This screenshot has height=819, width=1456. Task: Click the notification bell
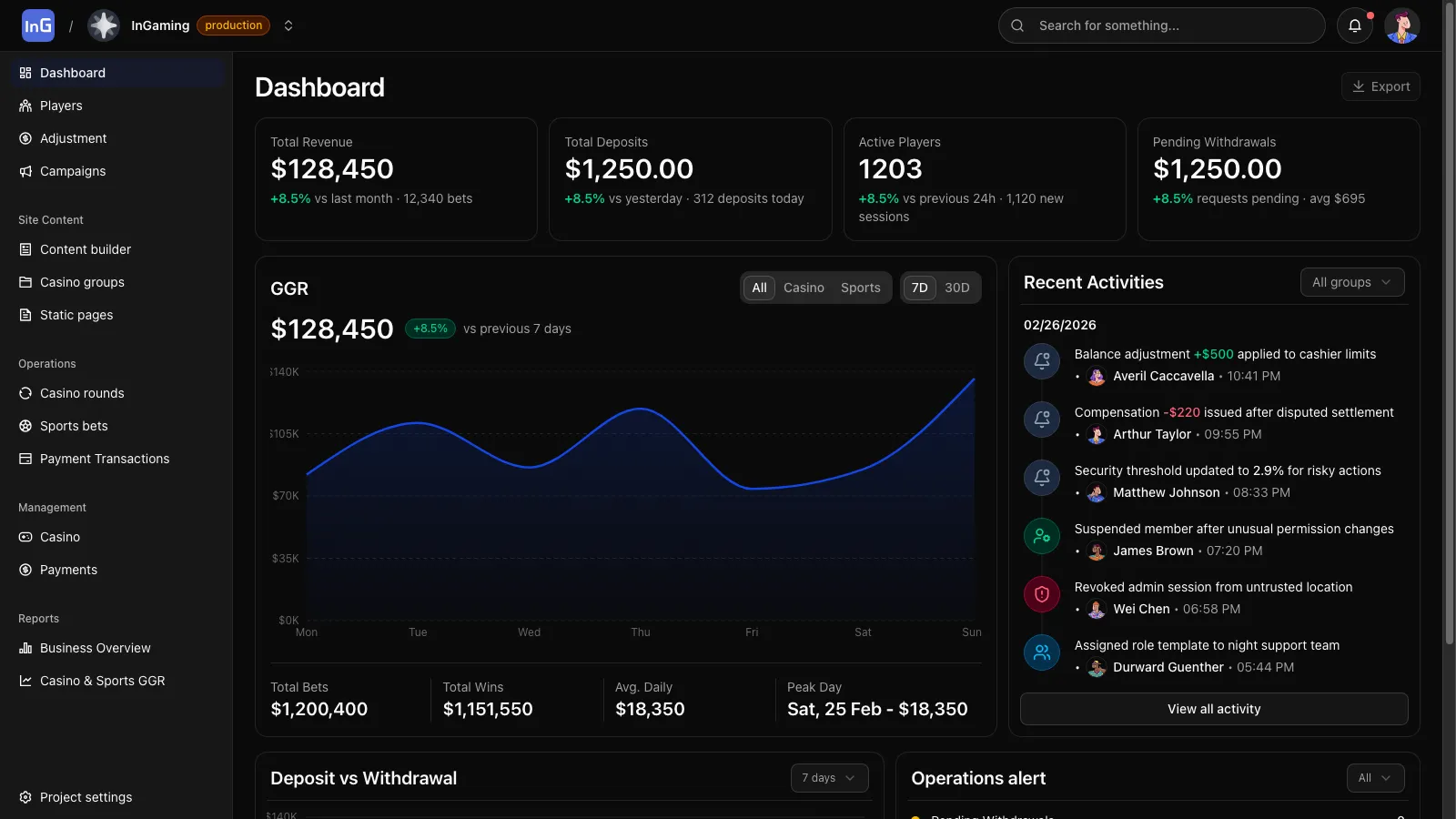pos(1355,25)
